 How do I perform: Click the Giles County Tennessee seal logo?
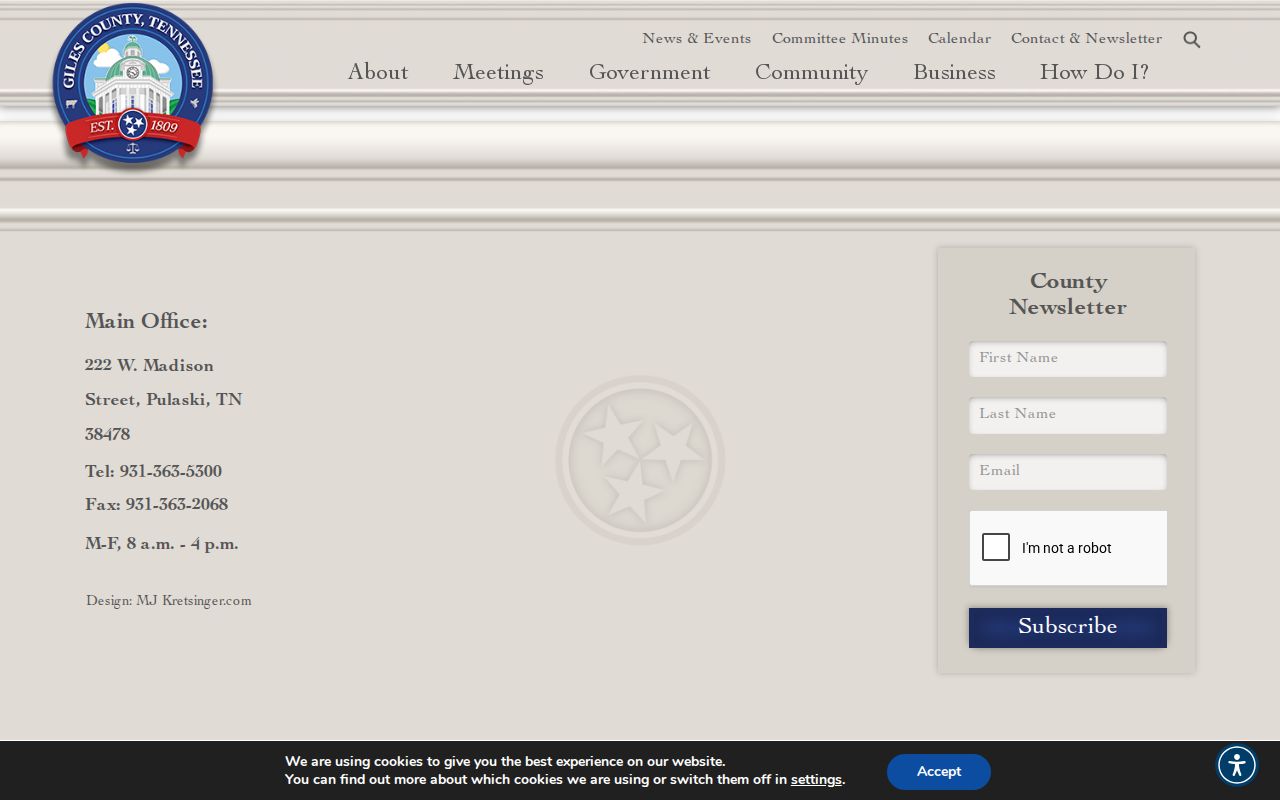click(x=132, y=85)
